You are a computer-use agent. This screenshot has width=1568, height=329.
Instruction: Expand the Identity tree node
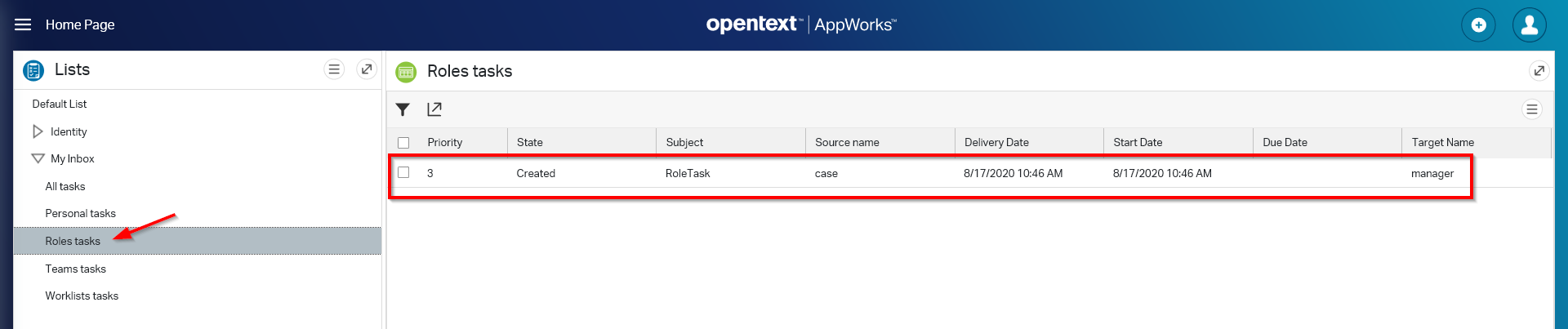pos(38,131)
